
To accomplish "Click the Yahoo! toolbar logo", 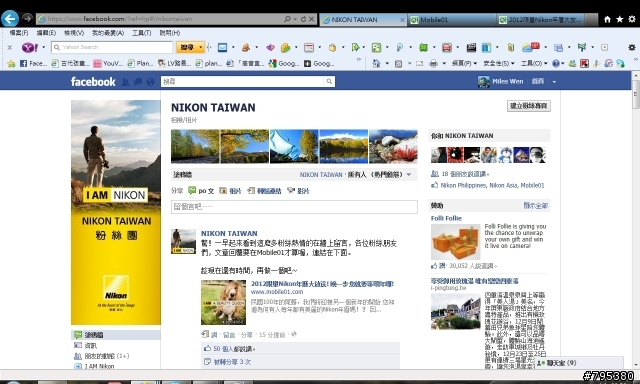I will [30, 47].
